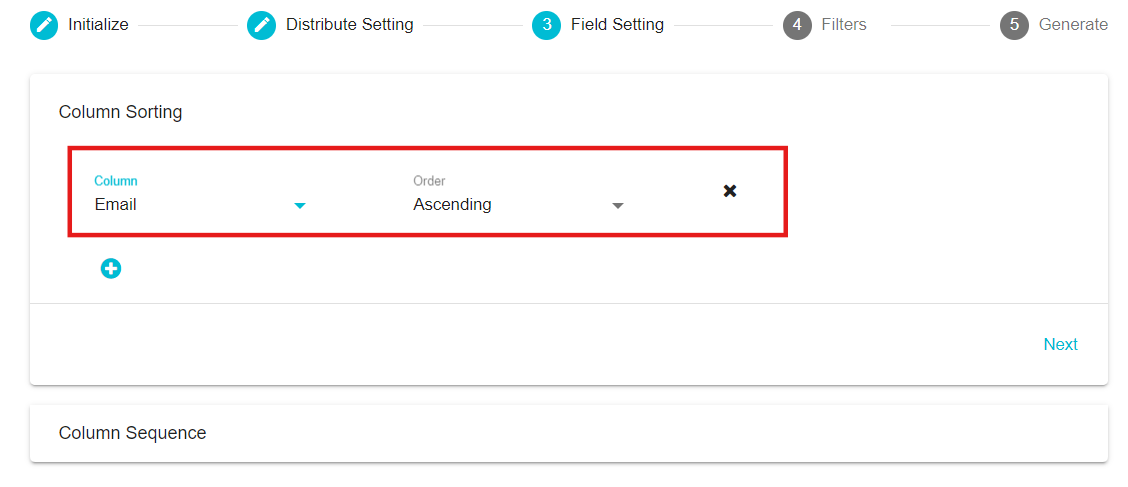The image size is (1128, 487).
Task: Add a new column sorting row
Action: 111,269
